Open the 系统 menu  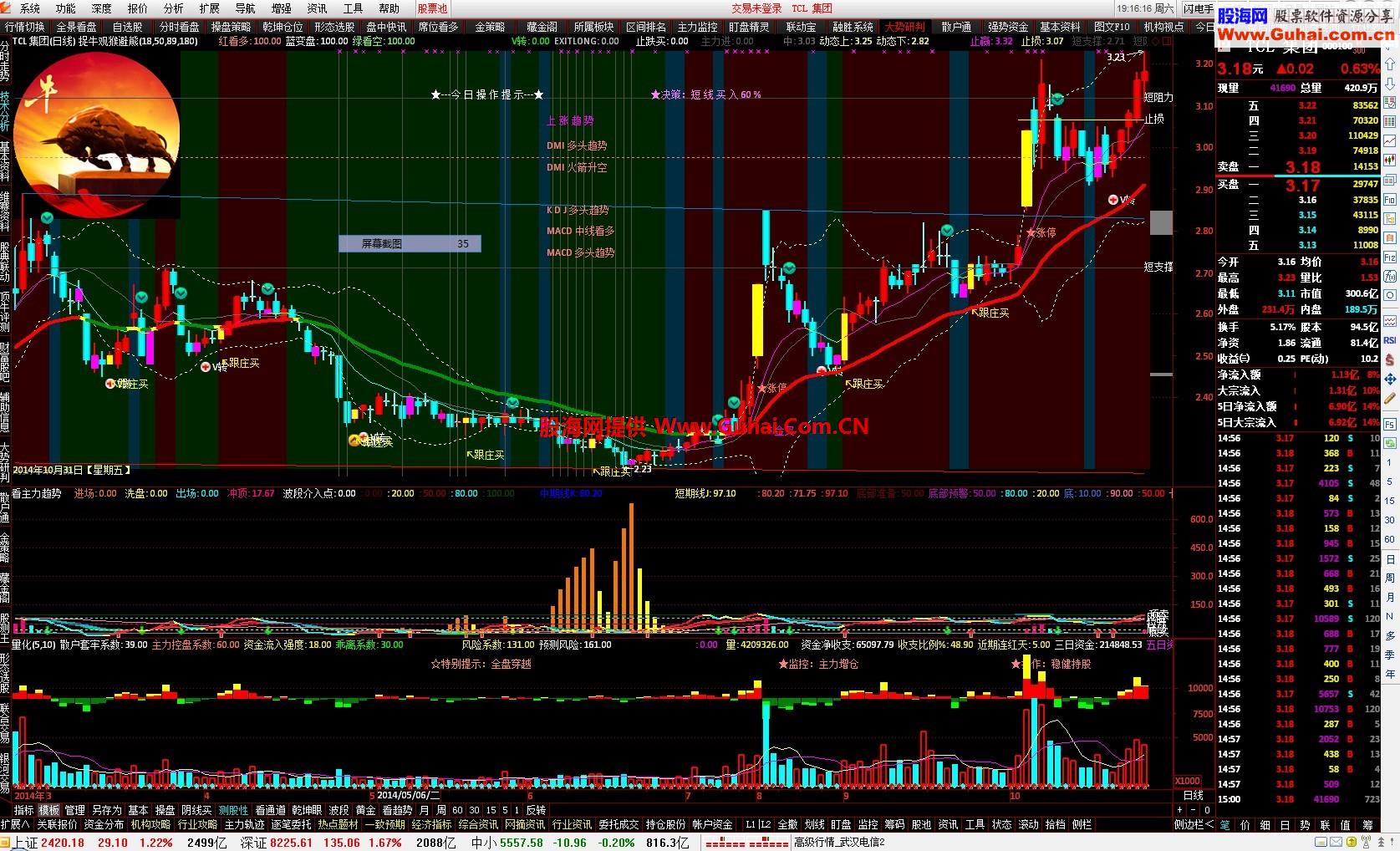[29, 8]
